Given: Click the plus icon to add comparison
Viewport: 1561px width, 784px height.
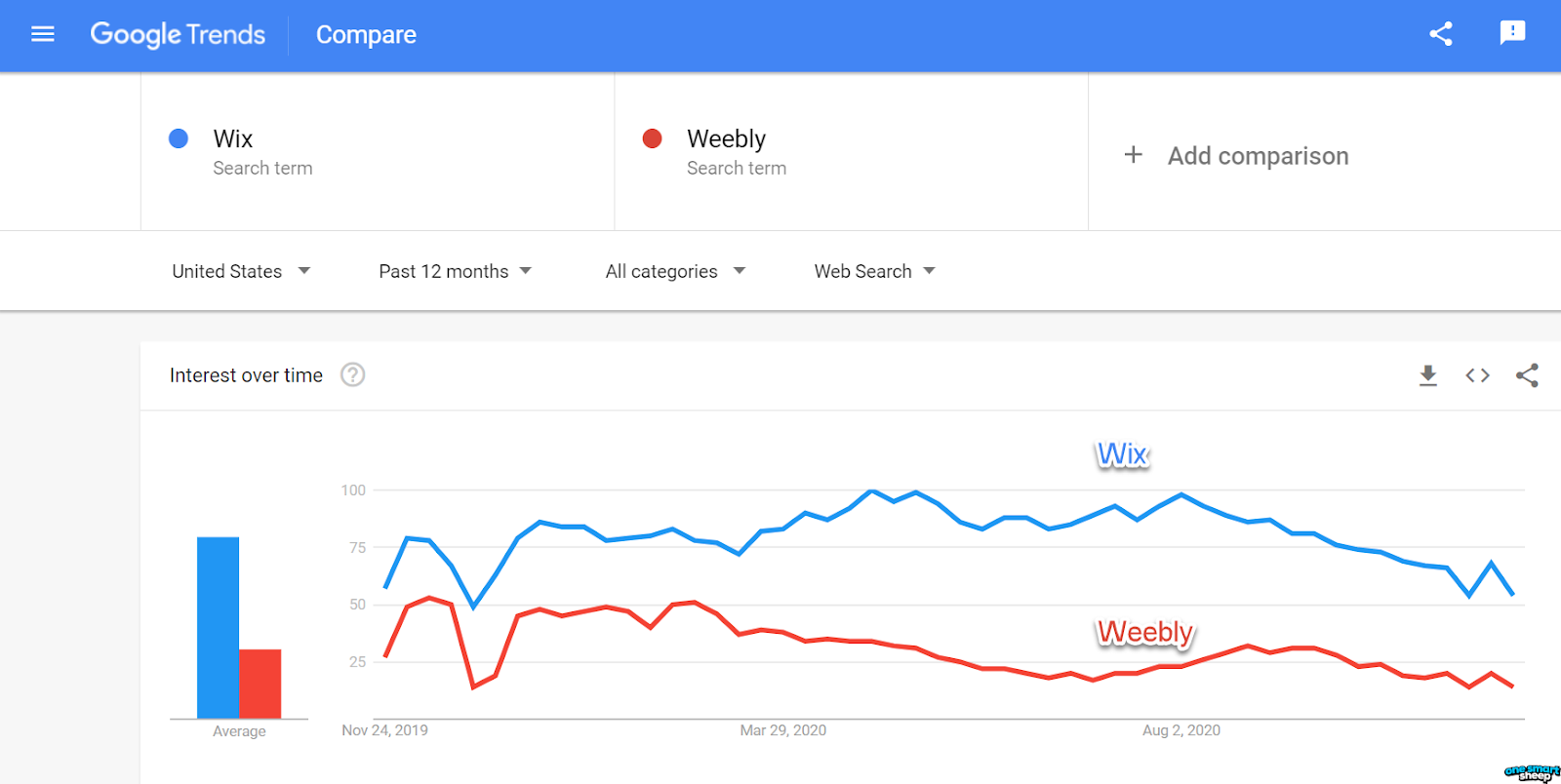Looking at the screenshot, I should pos(1133,155).
